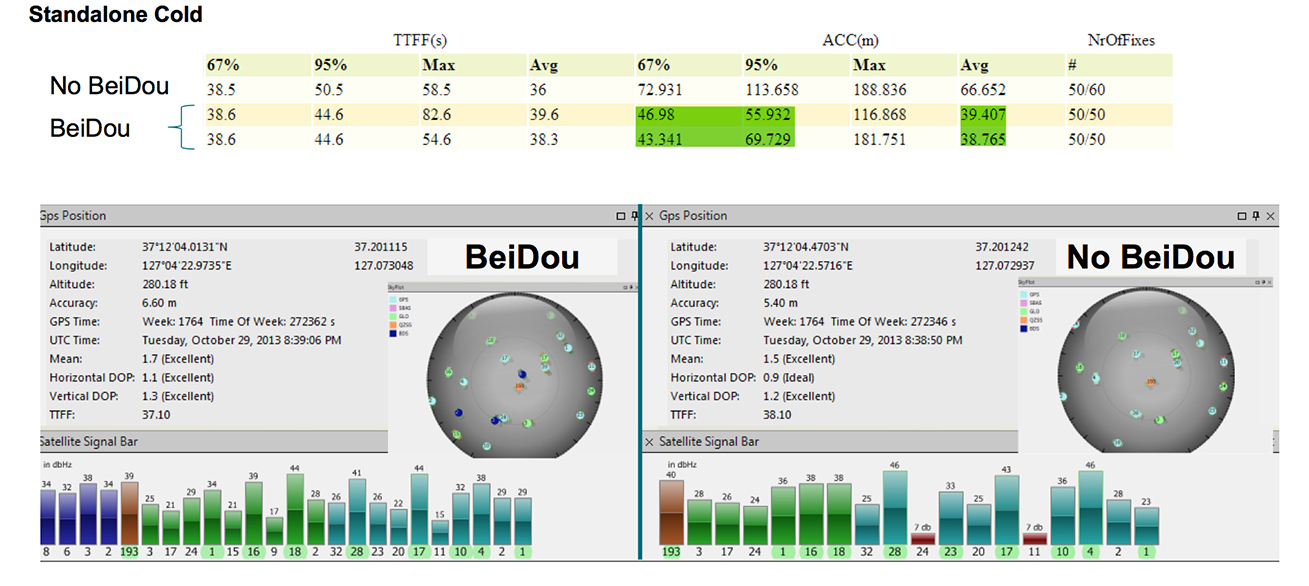The width and height of the screenshot is (1309, 586).
Task: Maximize the BeiDou Gps Position panel
Action: click(621, 216)
